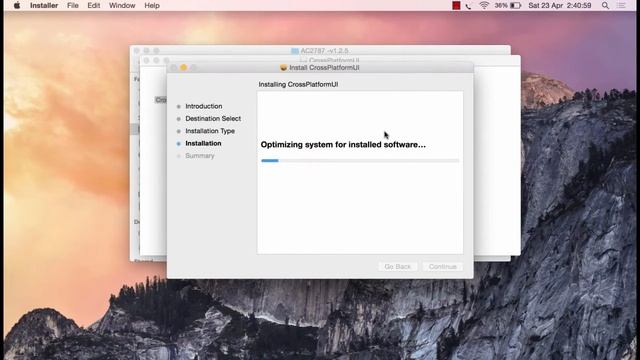Viewport: 640px width, 360px height.
Task: Open the Help menu
Action: click(152, 6)
